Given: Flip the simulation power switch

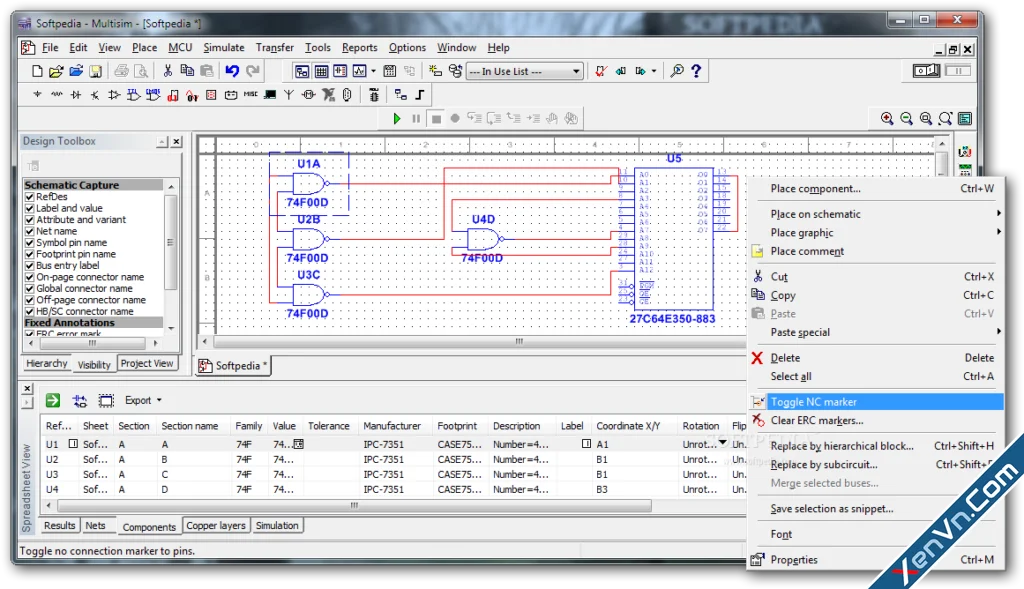Looking at the screenshot, I should pos(926,71).
